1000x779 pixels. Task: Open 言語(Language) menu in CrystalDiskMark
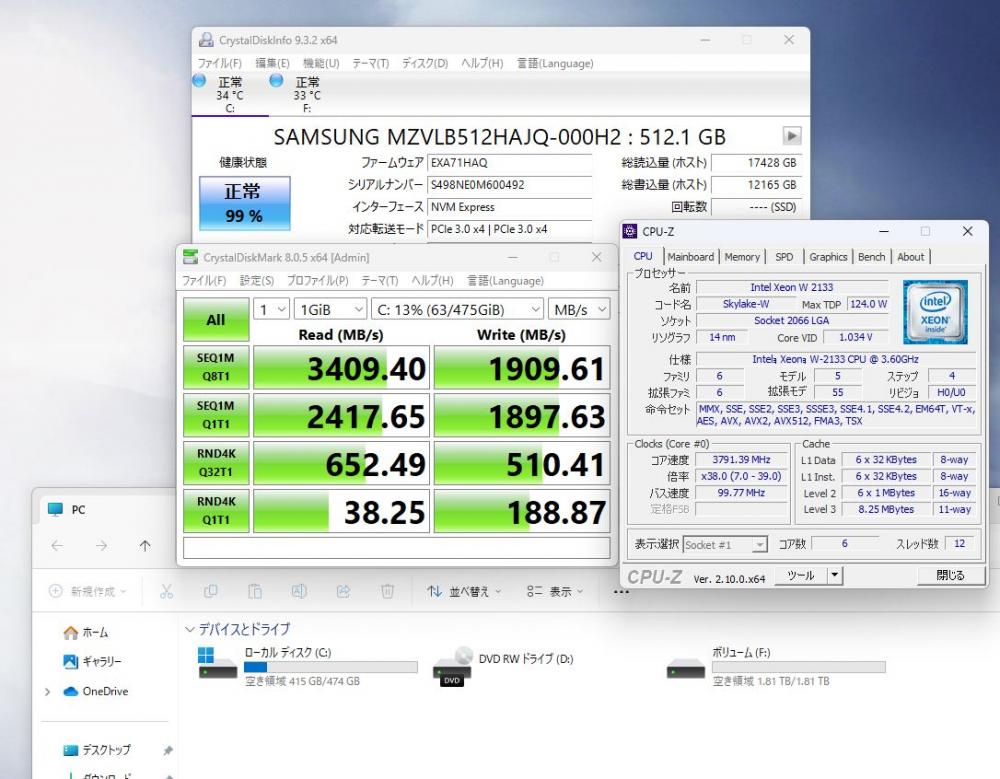[x=505, y=281]
